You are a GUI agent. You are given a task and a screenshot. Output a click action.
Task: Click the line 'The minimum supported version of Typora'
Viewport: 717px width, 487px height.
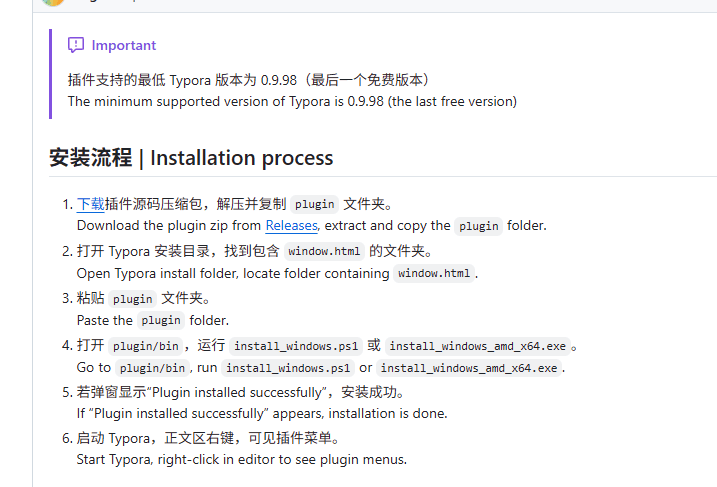(x=292, y=101)
